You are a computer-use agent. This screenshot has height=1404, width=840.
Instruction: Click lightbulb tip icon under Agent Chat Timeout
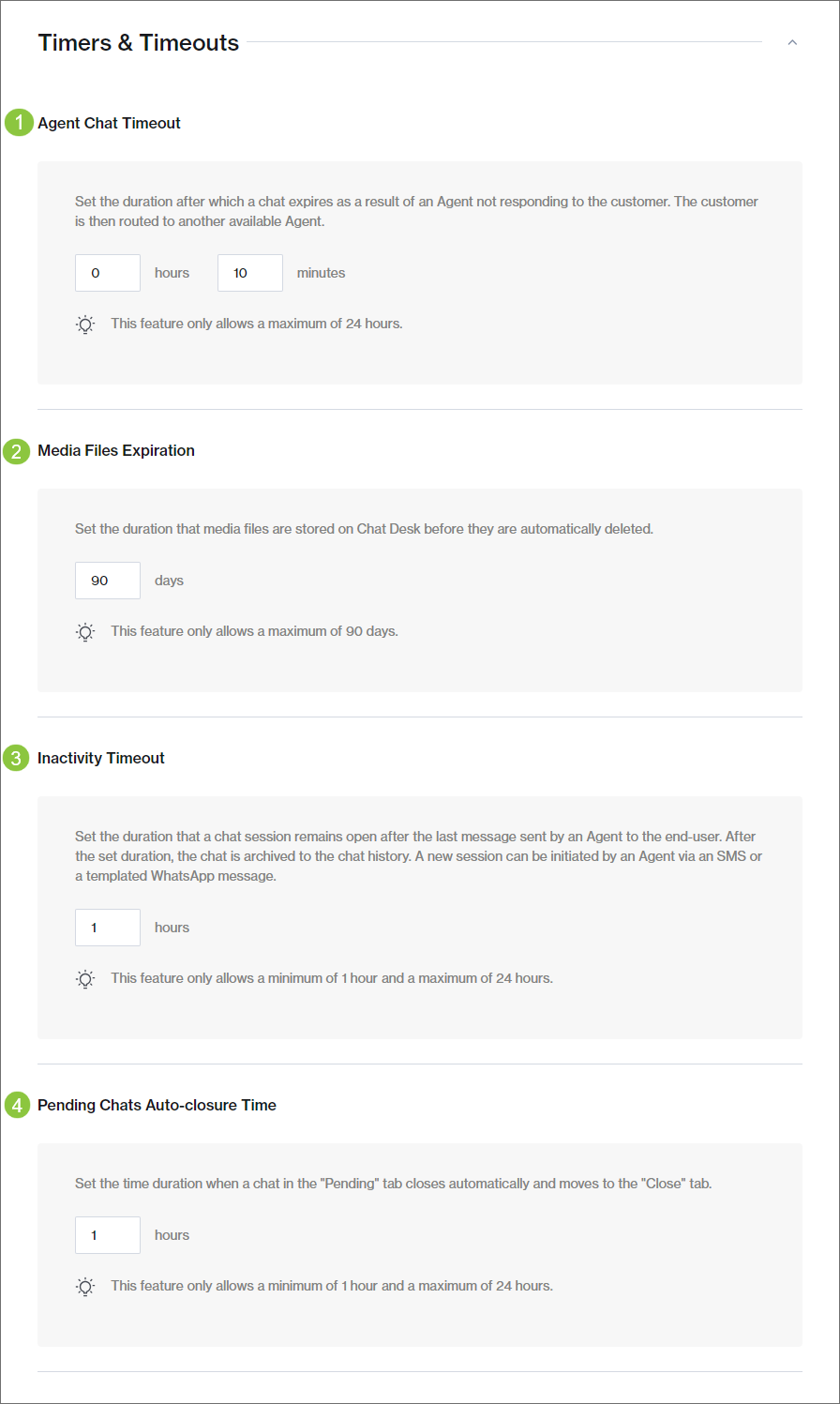click(85, 325)
